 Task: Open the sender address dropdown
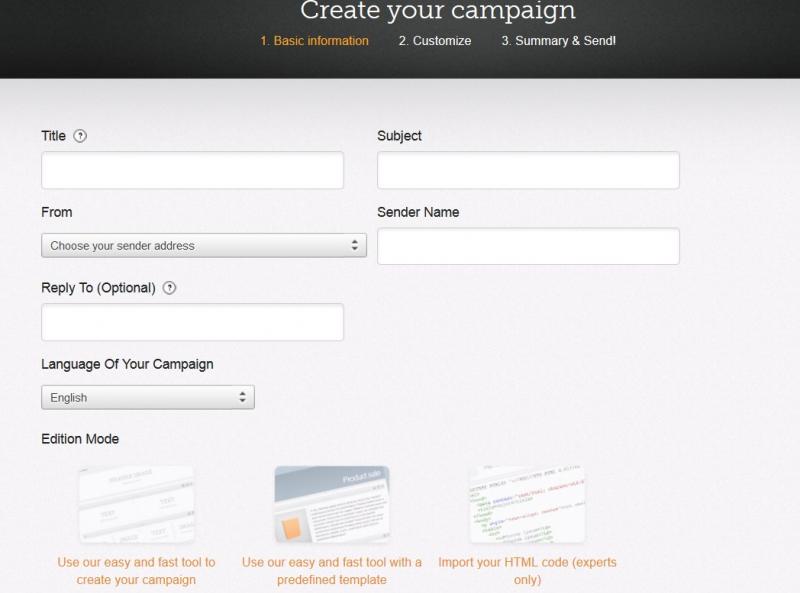[x=204, y=245]
